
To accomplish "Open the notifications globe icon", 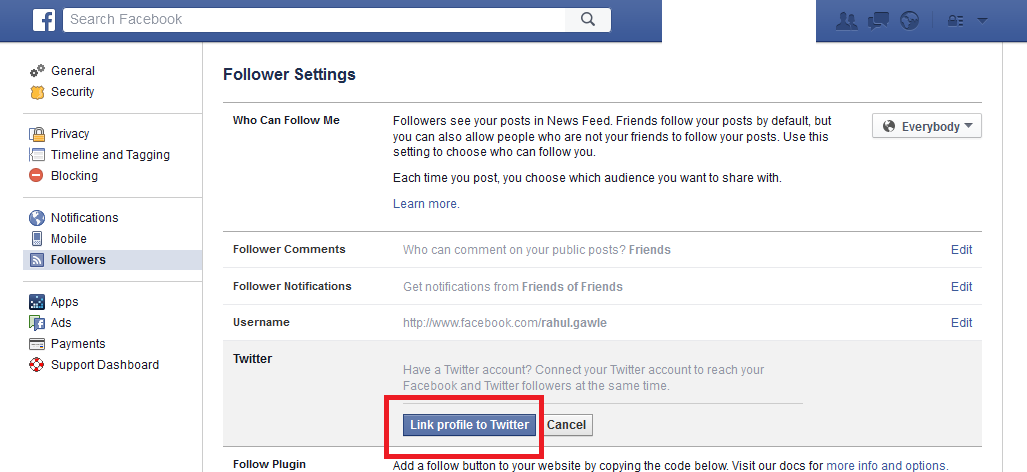I will pyautogui.click(x=909, y=20).
